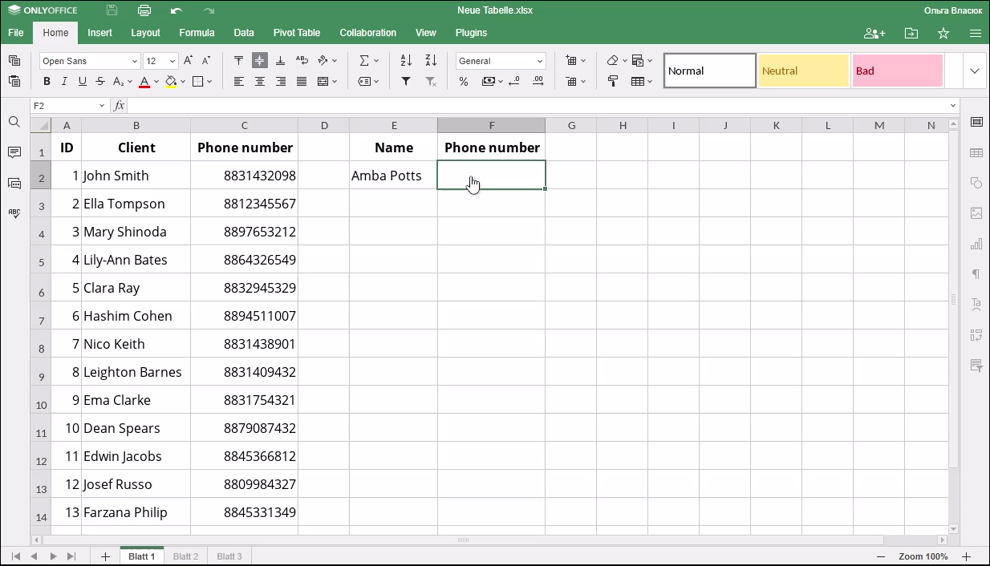Screen dimensions: 990x566
Task: Click the Paste icon
Action: coord(14,81)
